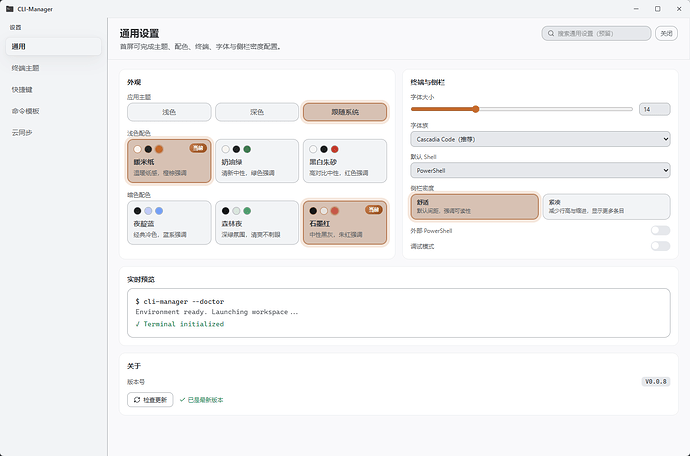Choose the 石墨红 dark color scheme
This screenshot has height=456, width=690.
(x=345, y=223)
